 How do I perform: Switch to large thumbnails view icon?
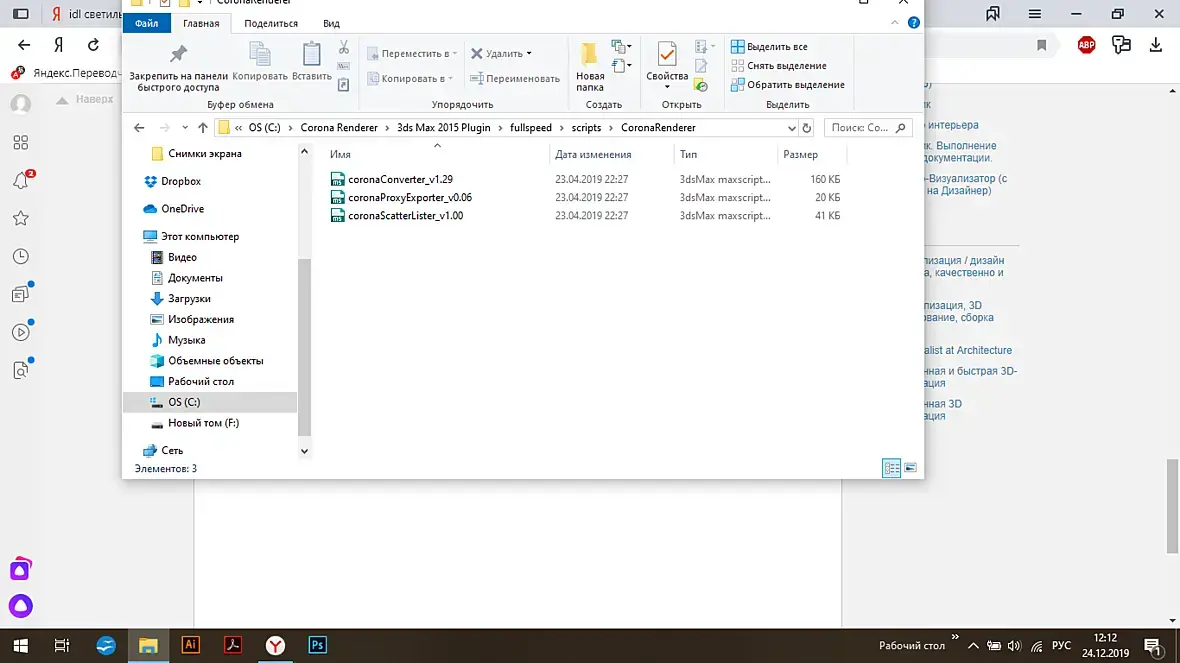click(x=911, y=468)
